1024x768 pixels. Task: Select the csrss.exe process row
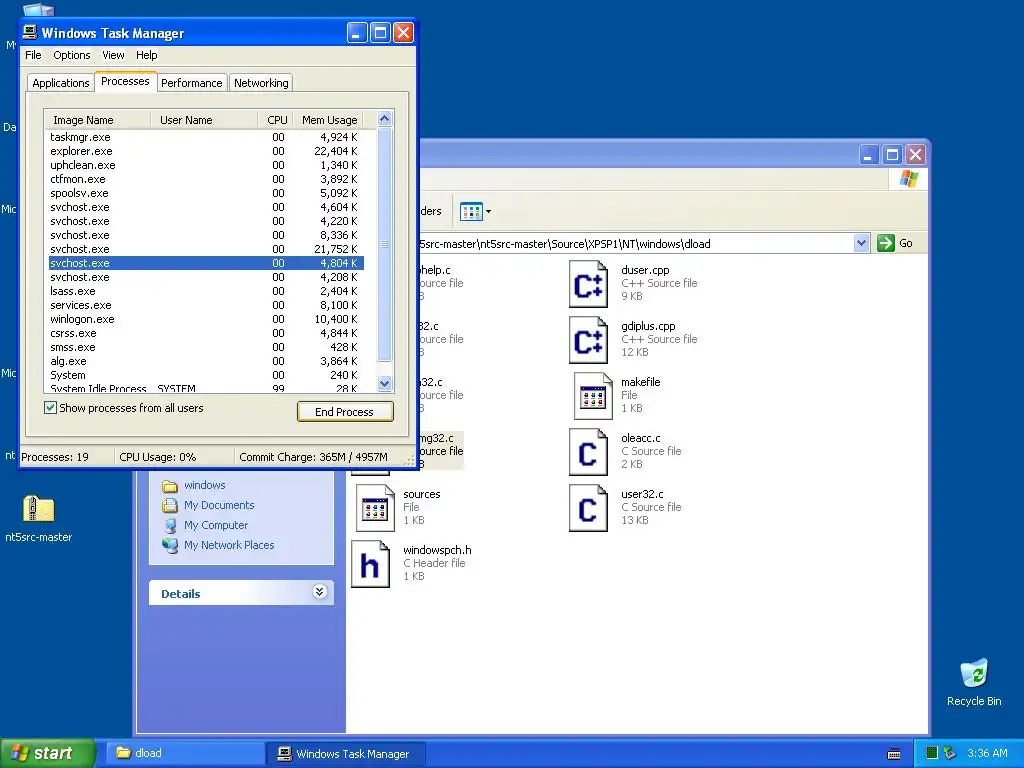(x=206, y=333)
